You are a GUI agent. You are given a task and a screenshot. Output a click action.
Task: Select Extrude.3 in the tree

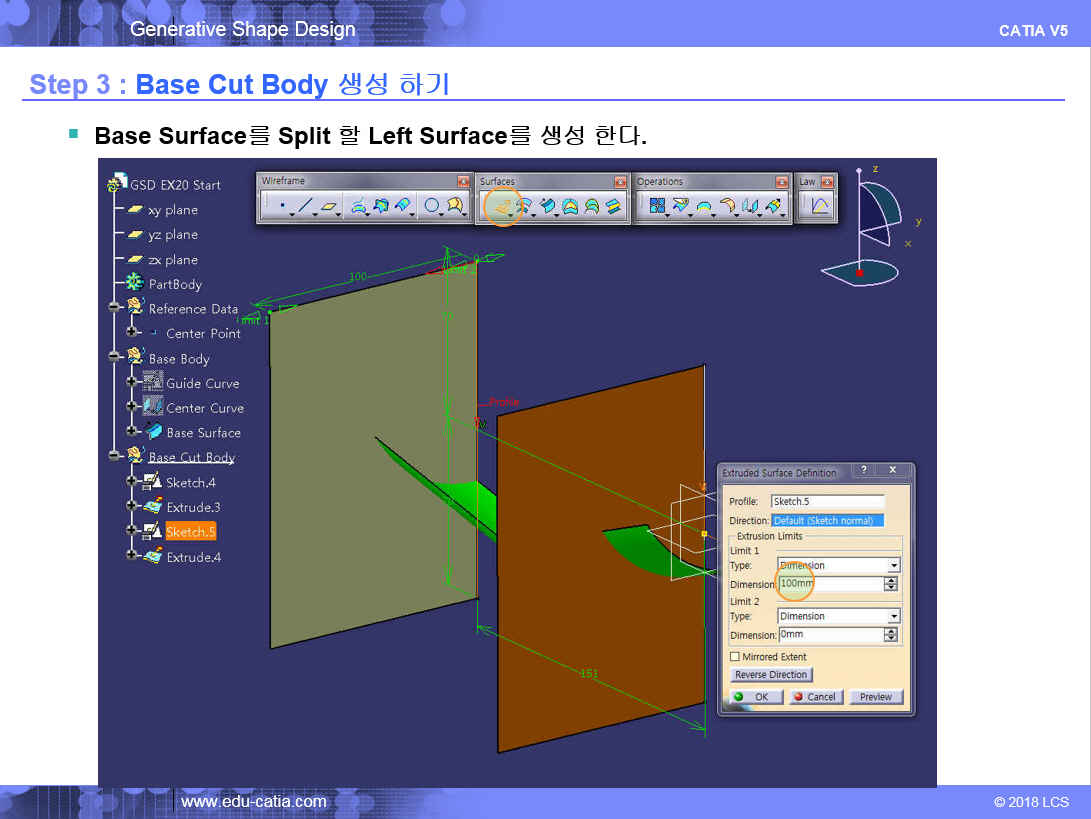(x=193, y=507)
